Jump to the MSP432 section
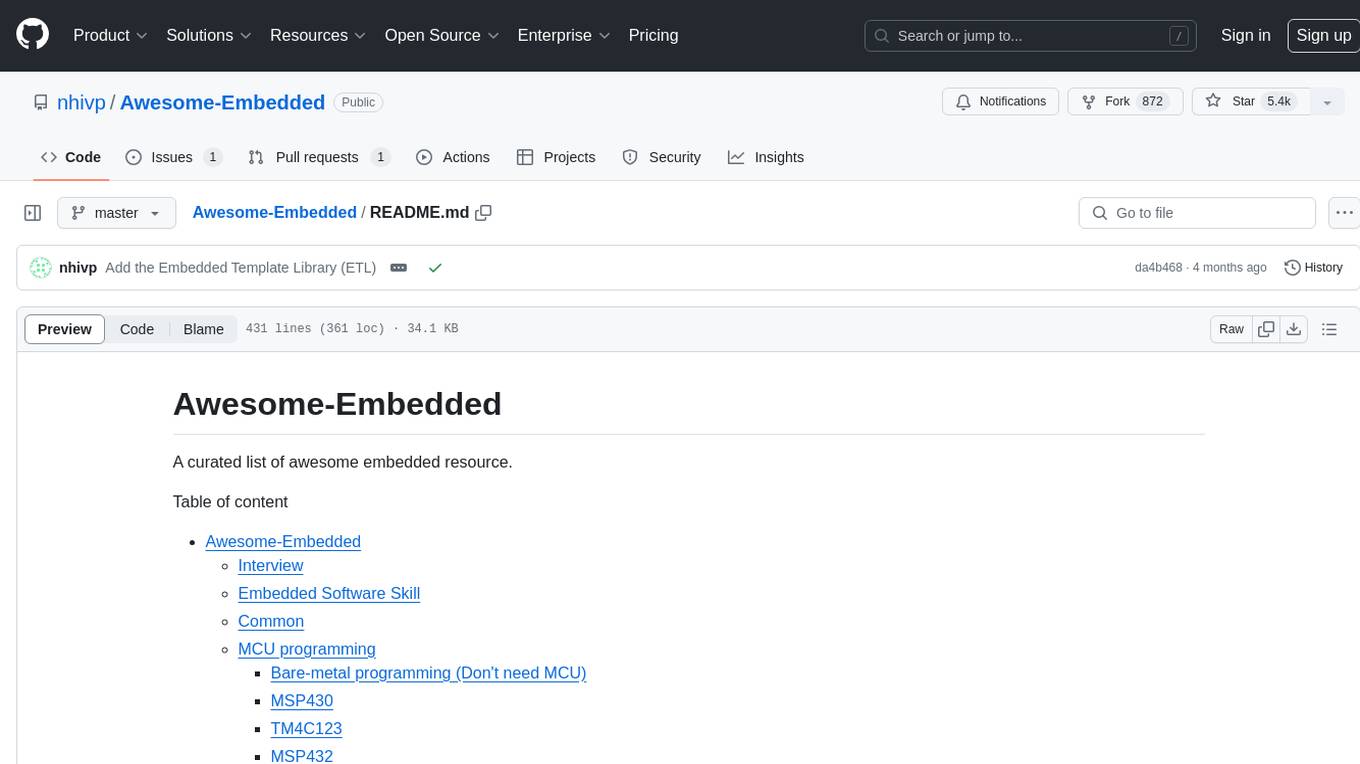The width and height of the screenshot is (1360, 764). [x=302, y=756]
